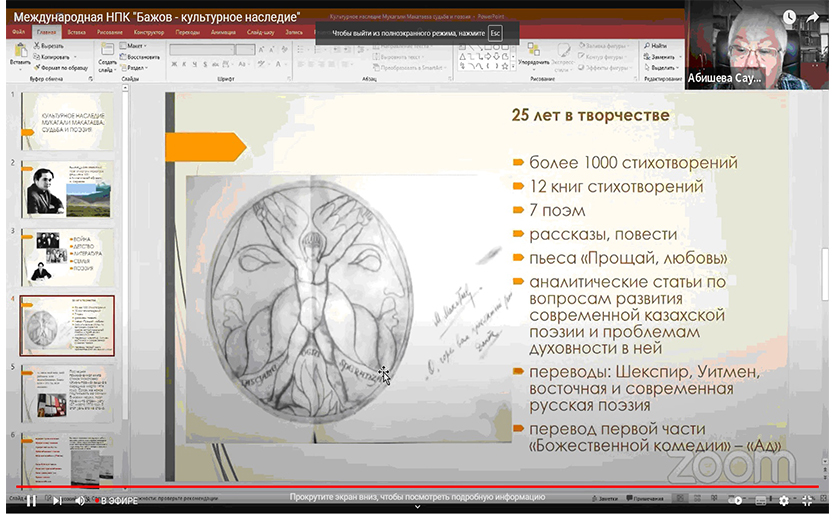Open the Layout (Макет) dropdown
The image size is (833, 525).
coord(134,46)
